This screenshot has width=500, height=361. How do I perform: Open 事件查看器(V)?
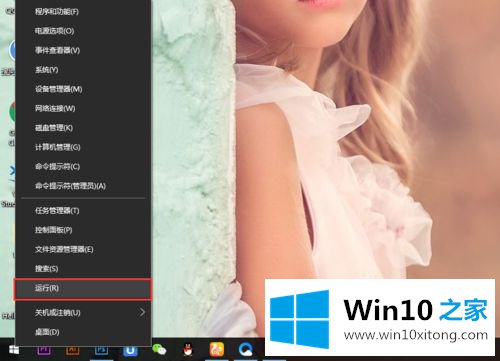coord(83,50)
